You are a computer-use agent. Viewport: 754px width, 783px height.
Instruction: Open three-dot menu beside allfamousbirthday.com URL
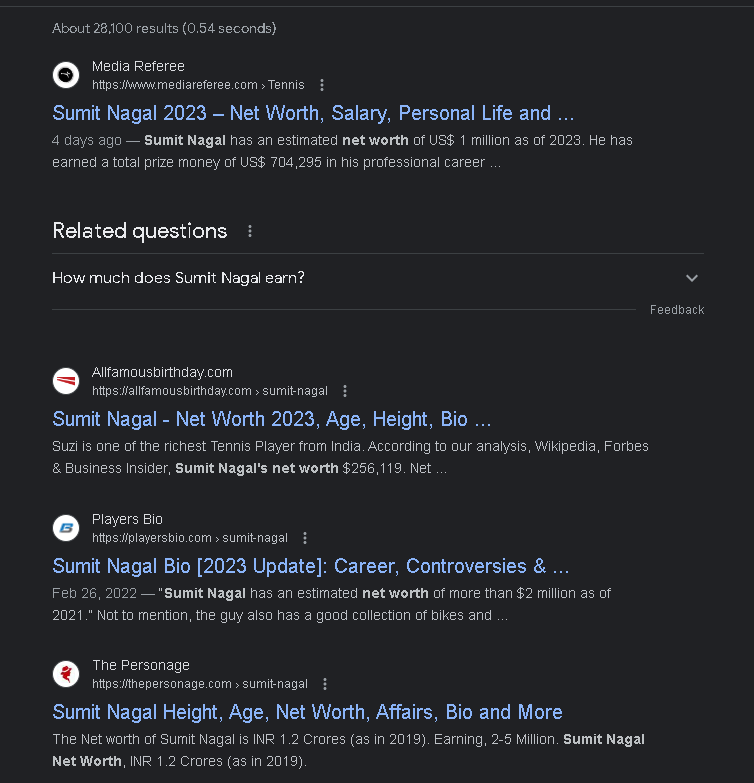345,391
